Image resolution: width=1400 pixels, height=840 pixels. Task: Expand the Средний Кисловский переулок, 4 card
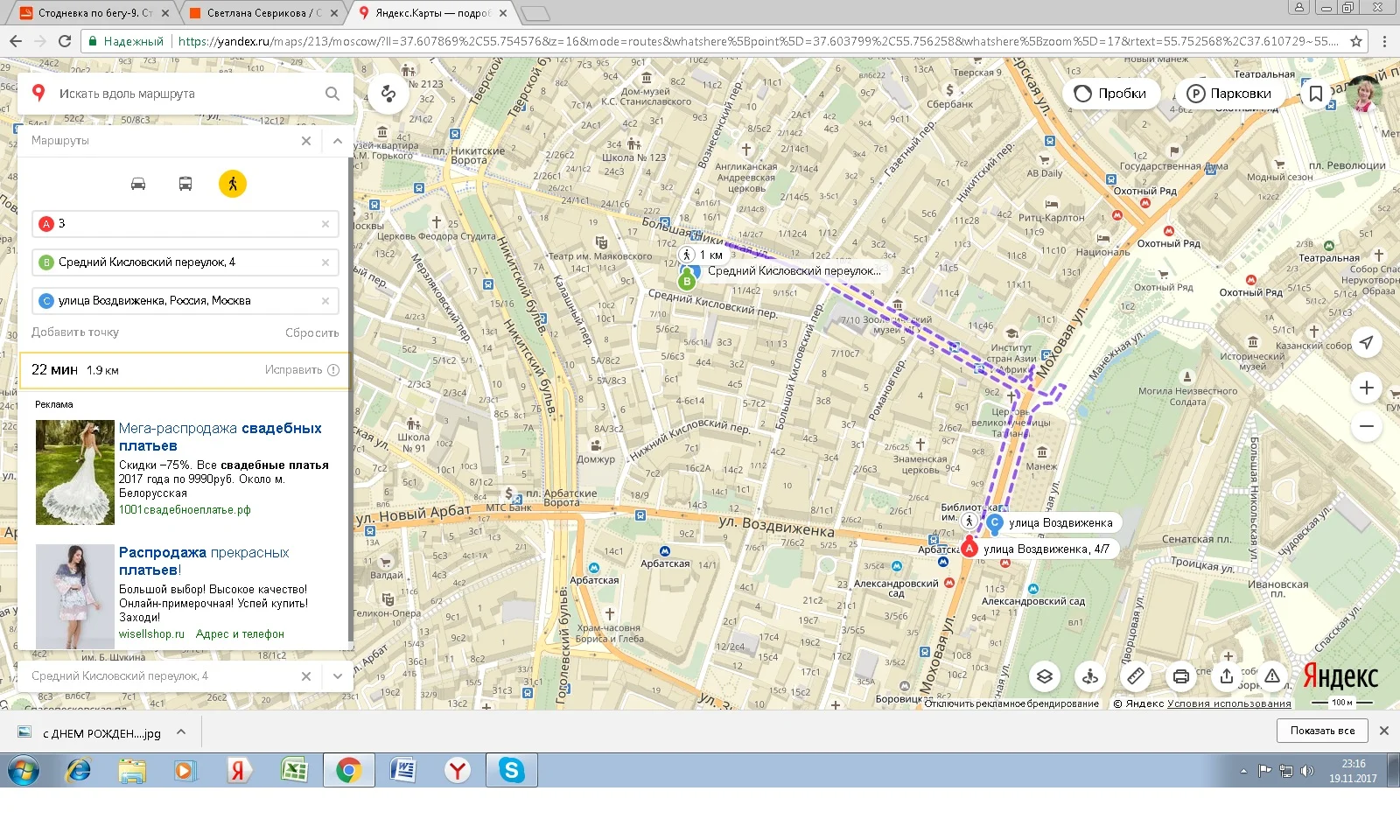point(338,675)
